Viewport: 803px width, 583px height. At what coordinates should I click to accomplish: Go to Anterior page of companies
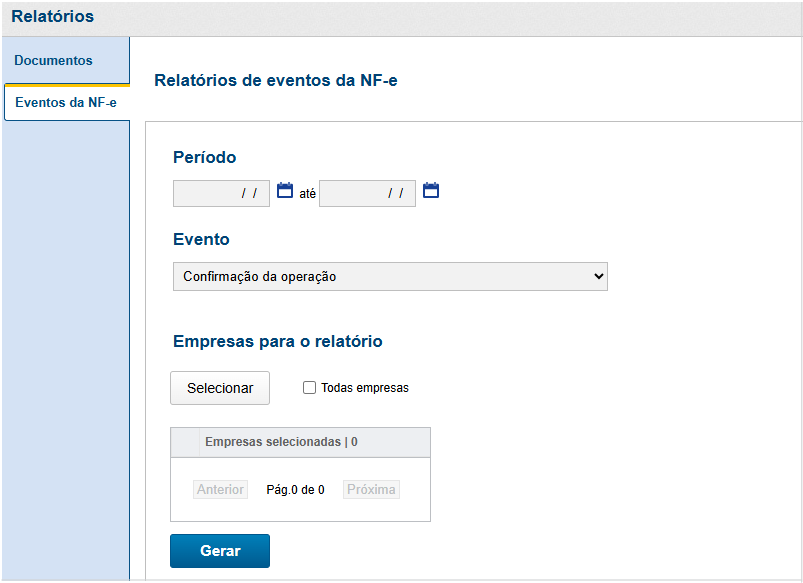(x=220, y=490)
